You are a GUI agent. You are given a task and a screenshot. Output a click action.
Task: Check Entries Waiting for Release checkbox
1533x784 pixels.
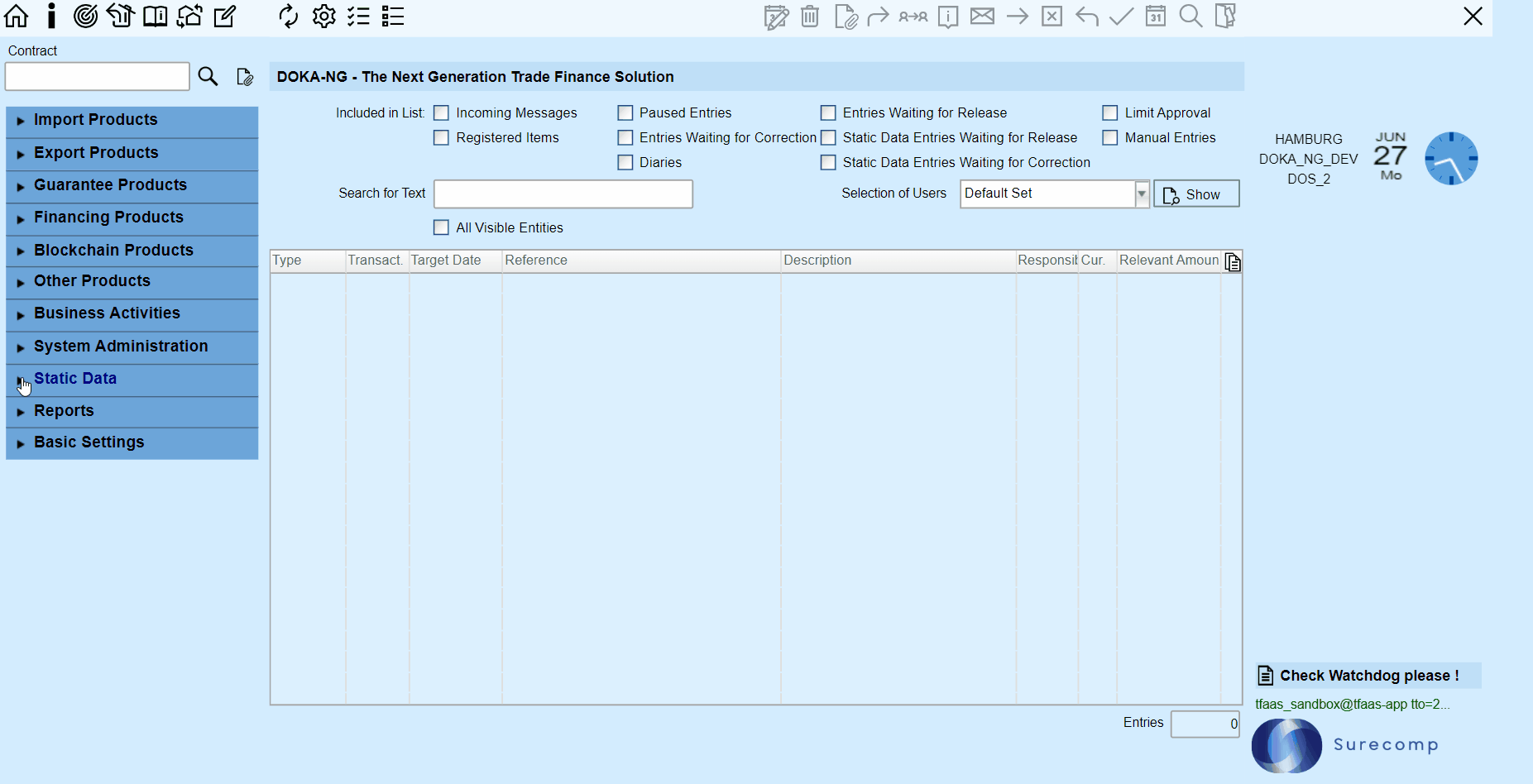tap(828, 112)
